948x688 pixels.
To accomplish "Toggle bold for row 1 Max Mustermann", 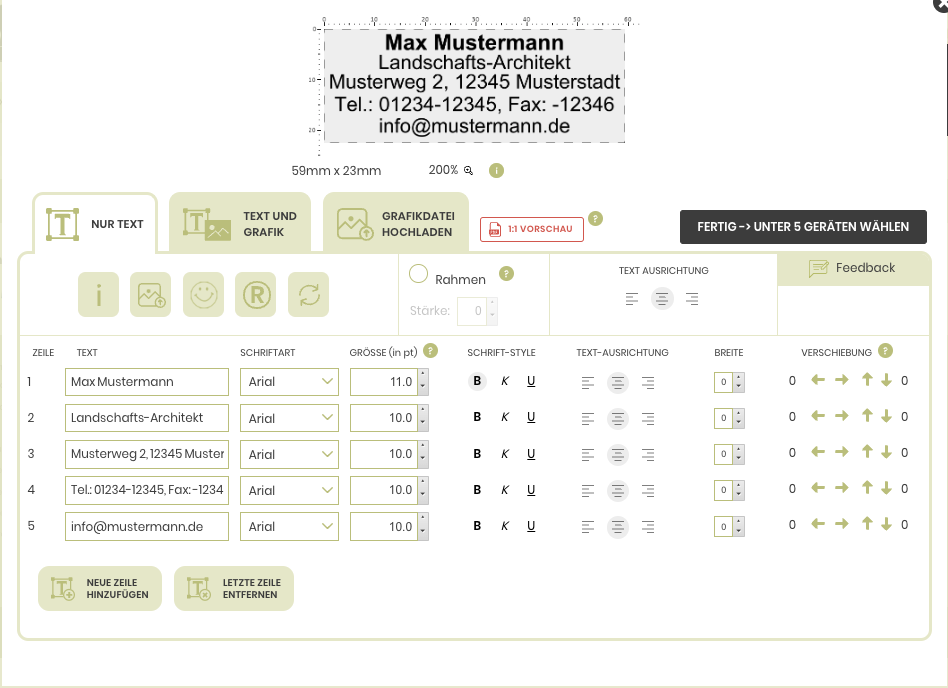I will tap(477, 381).
